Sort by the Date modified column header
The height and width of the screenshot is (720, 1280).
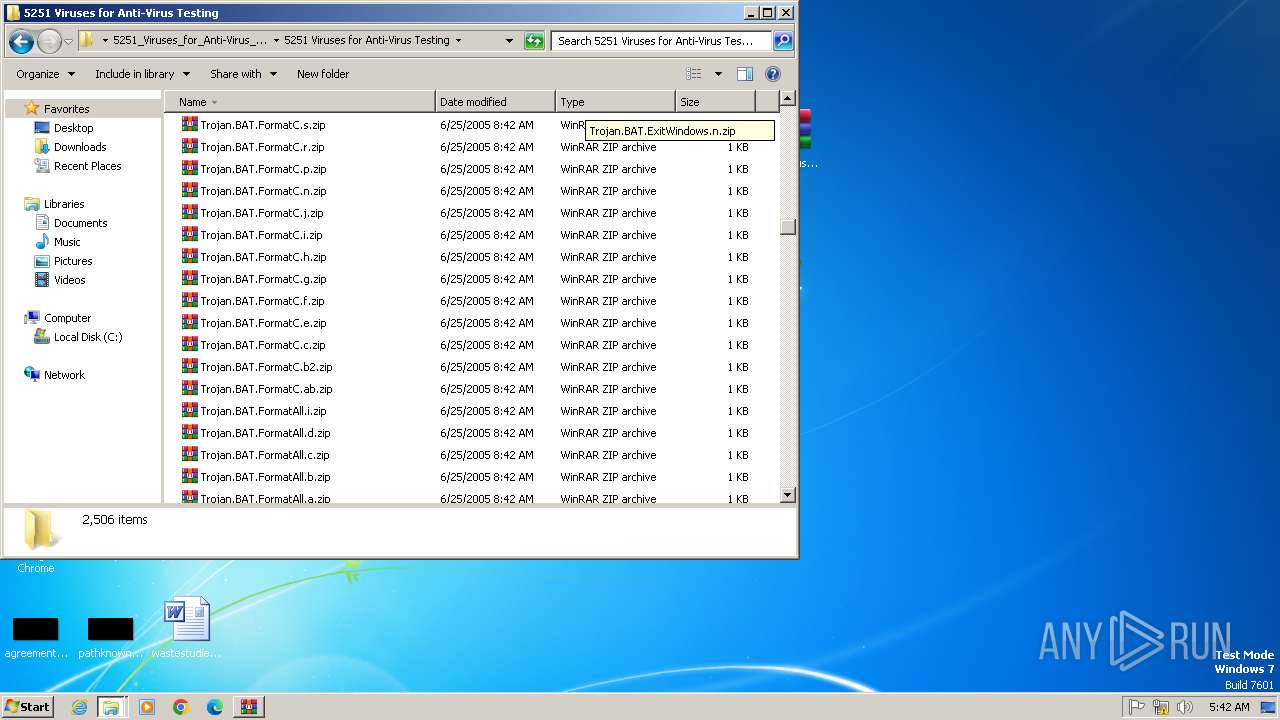(495, 102)
